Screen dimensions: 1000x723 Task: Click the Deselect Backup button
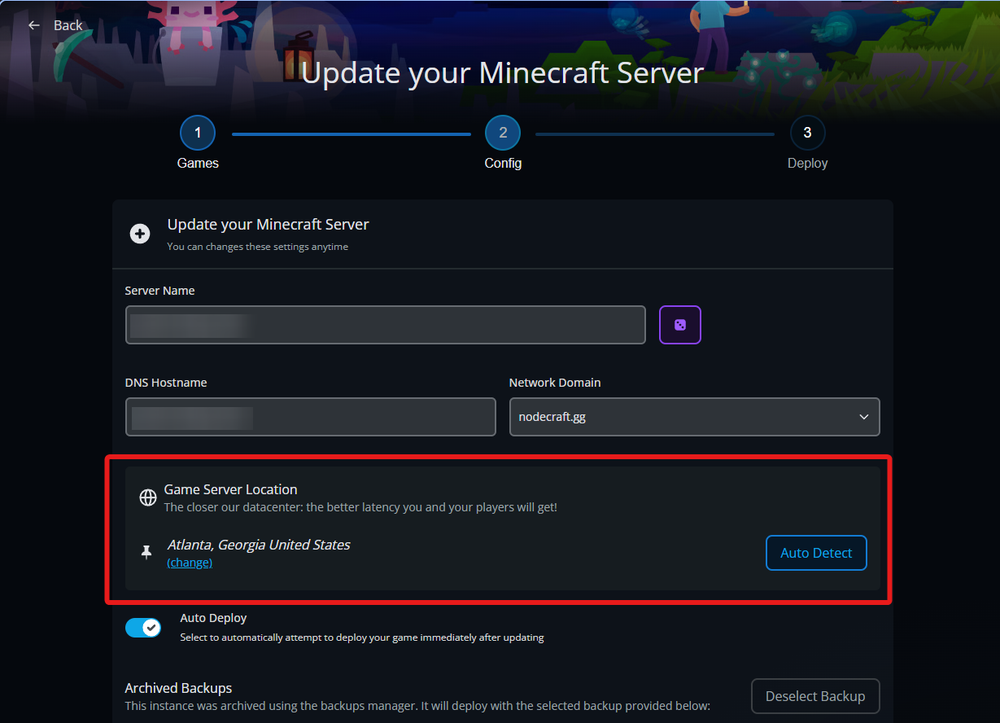coord(815,696)
